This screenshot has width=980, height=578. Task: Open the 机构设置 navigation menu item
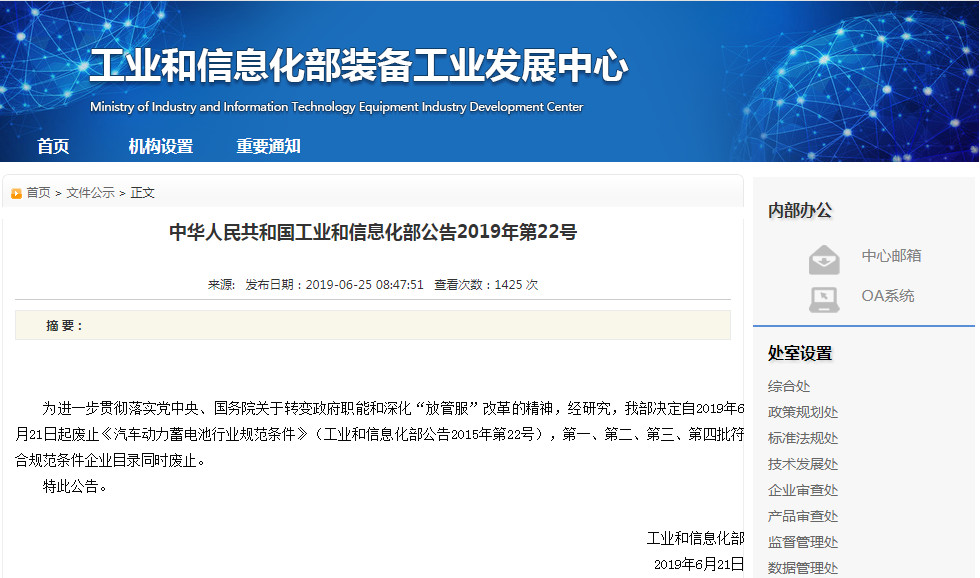[161, 146]
